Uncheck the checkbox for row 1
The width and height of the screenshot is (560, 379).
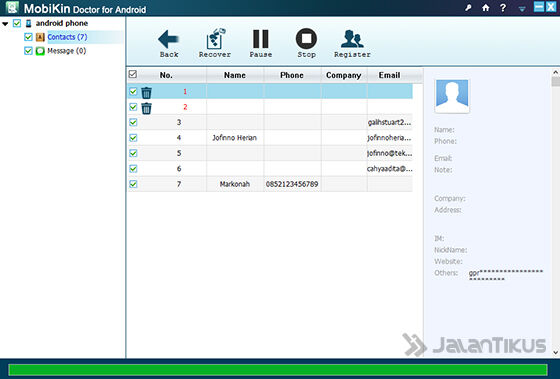coord(133,91)
